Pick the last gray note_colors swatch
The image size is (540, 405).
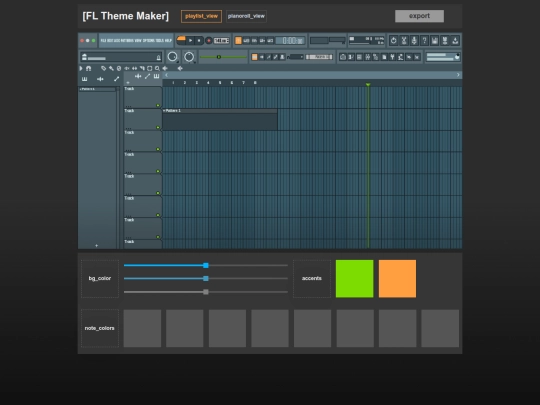440,328
